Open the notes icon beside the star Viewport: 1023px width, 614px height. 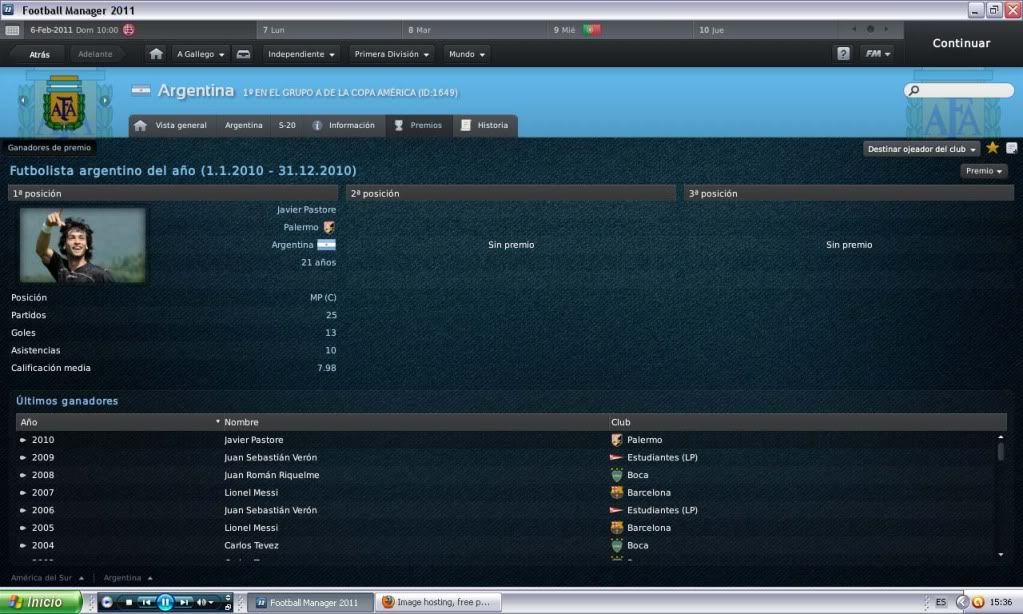1011,148
